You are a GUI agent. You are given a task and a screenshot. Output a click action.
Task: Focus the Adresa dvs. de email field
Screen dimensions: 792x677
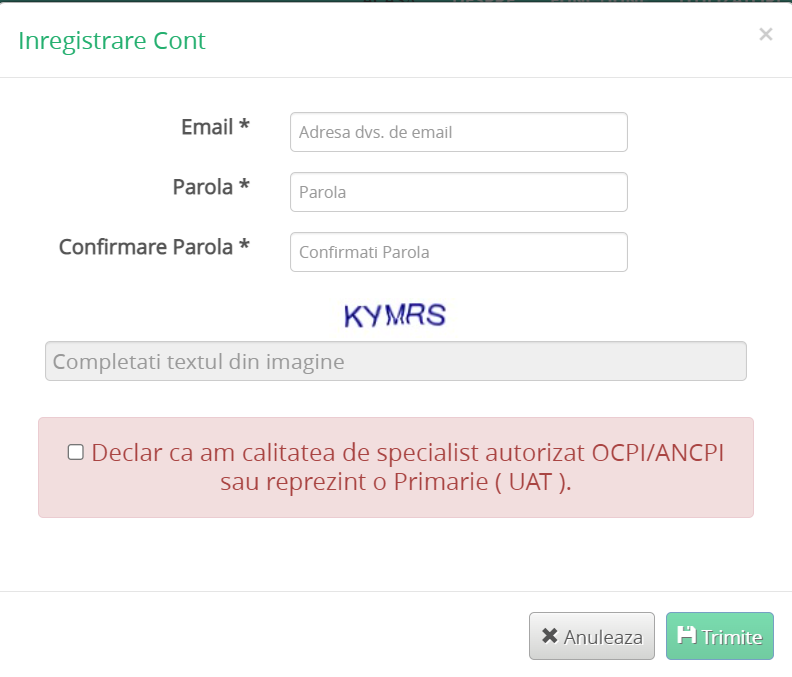pyautogui.click(x=458, y=132)
